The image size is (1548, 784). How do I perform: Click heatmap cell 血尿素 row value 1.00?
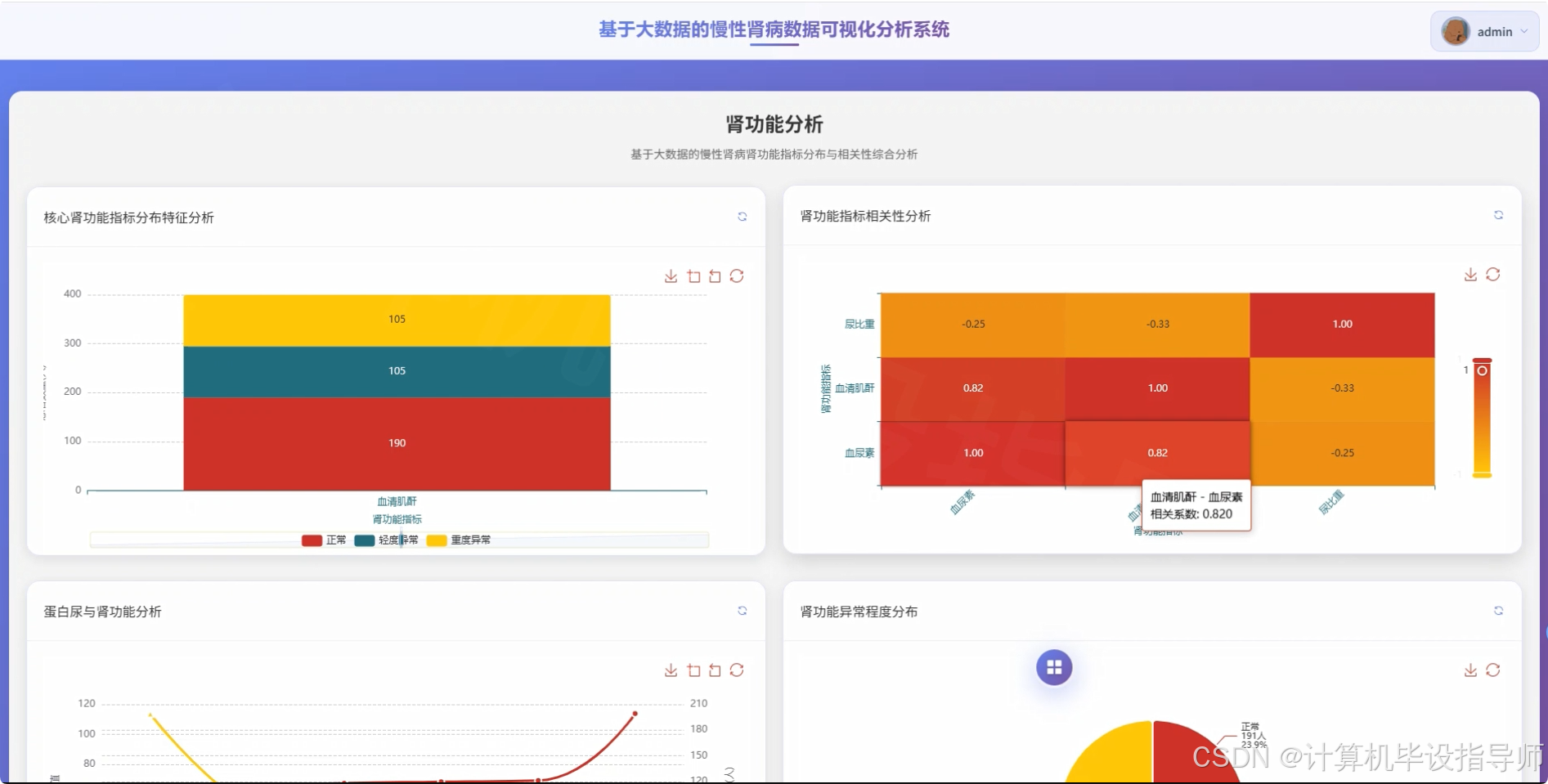pos(973,453)
